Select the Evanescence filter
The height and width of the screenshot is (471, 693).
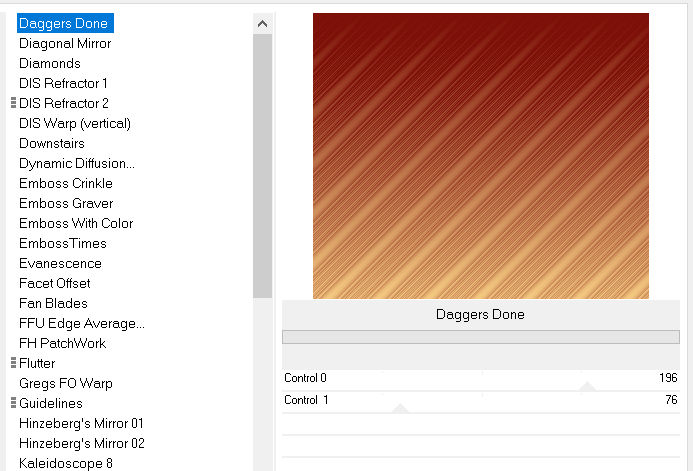(60, 263)
